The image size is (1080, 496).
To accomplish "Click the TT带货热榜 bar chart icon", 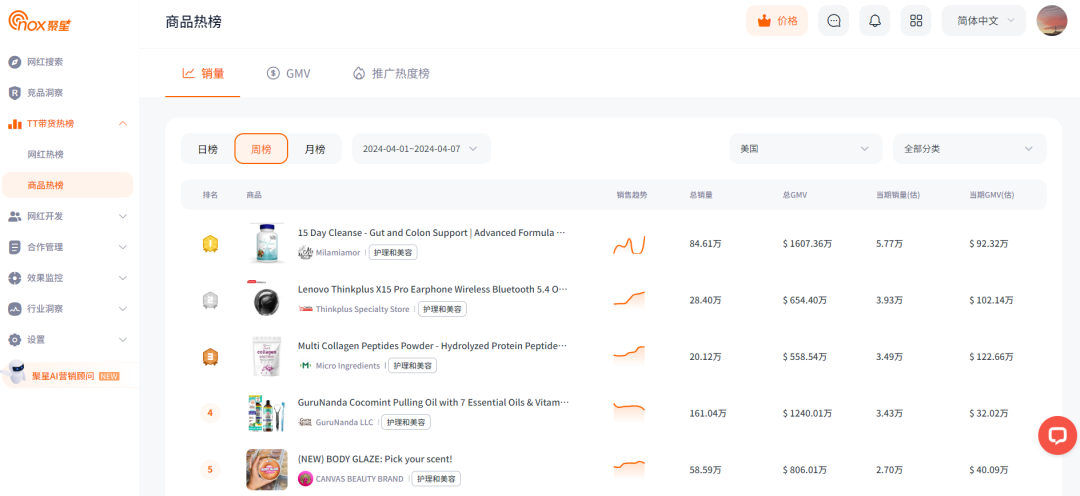I will pyautogui.click(x=14, y=124).
